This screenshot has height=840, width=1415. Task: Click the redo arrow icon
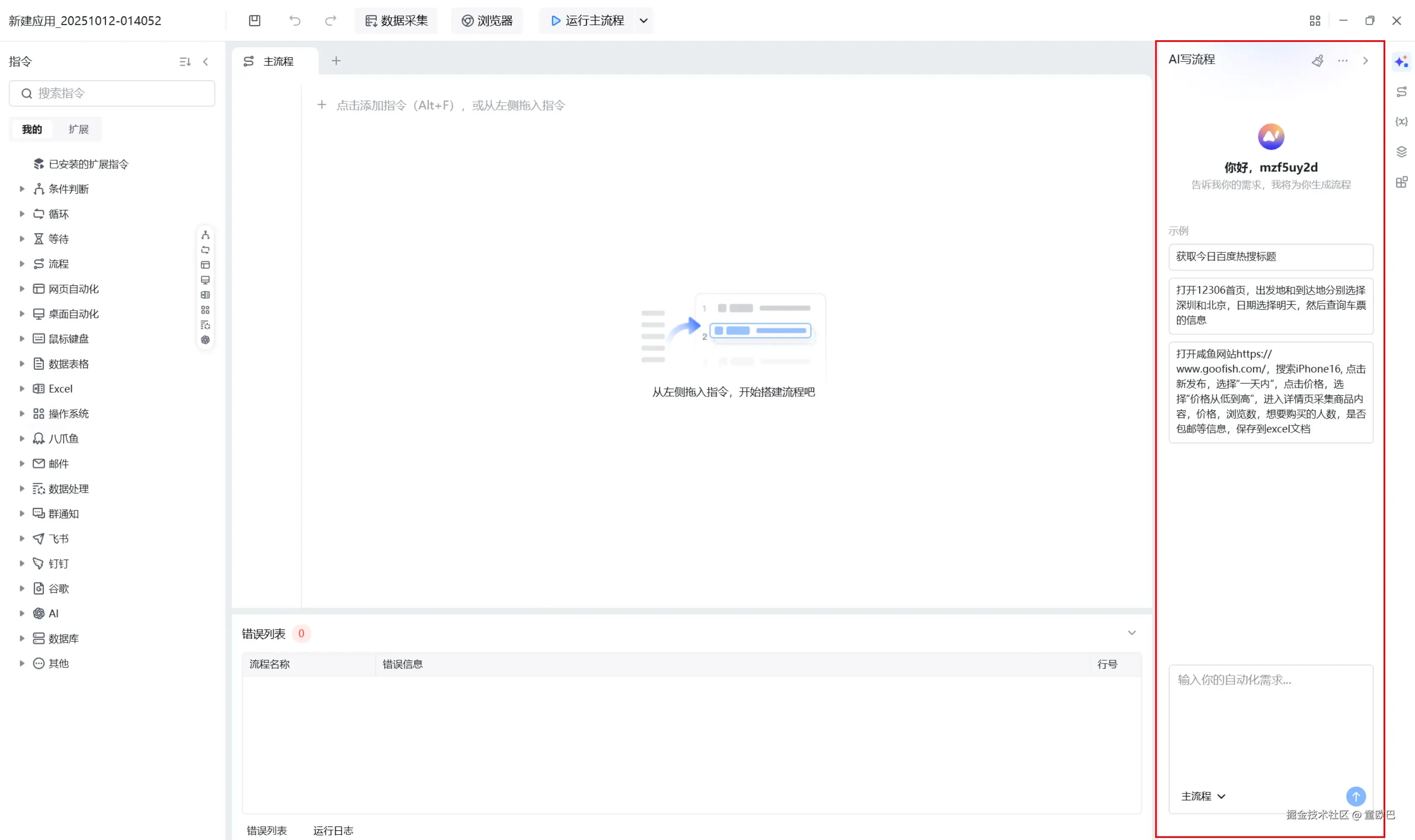[331, 21]
